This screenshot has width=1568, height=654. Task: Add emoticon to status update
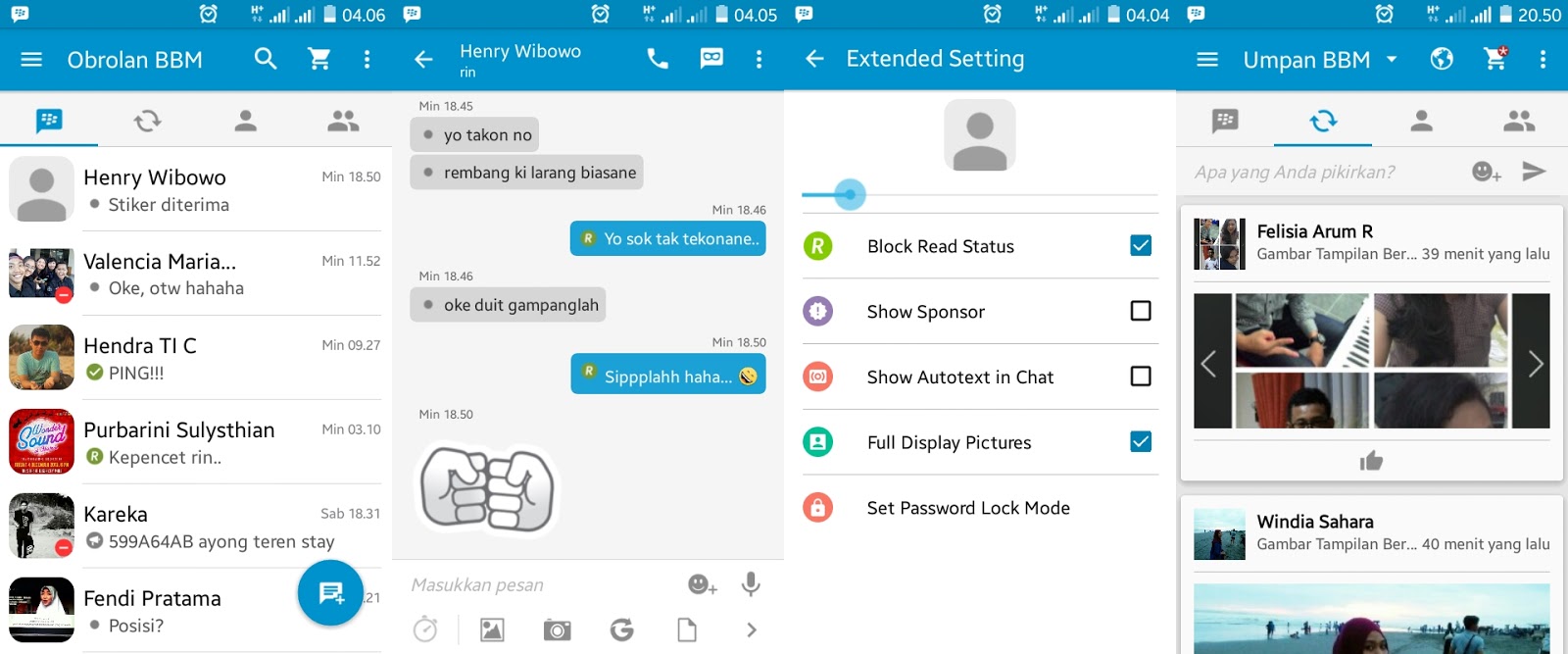coord(1486,172)
